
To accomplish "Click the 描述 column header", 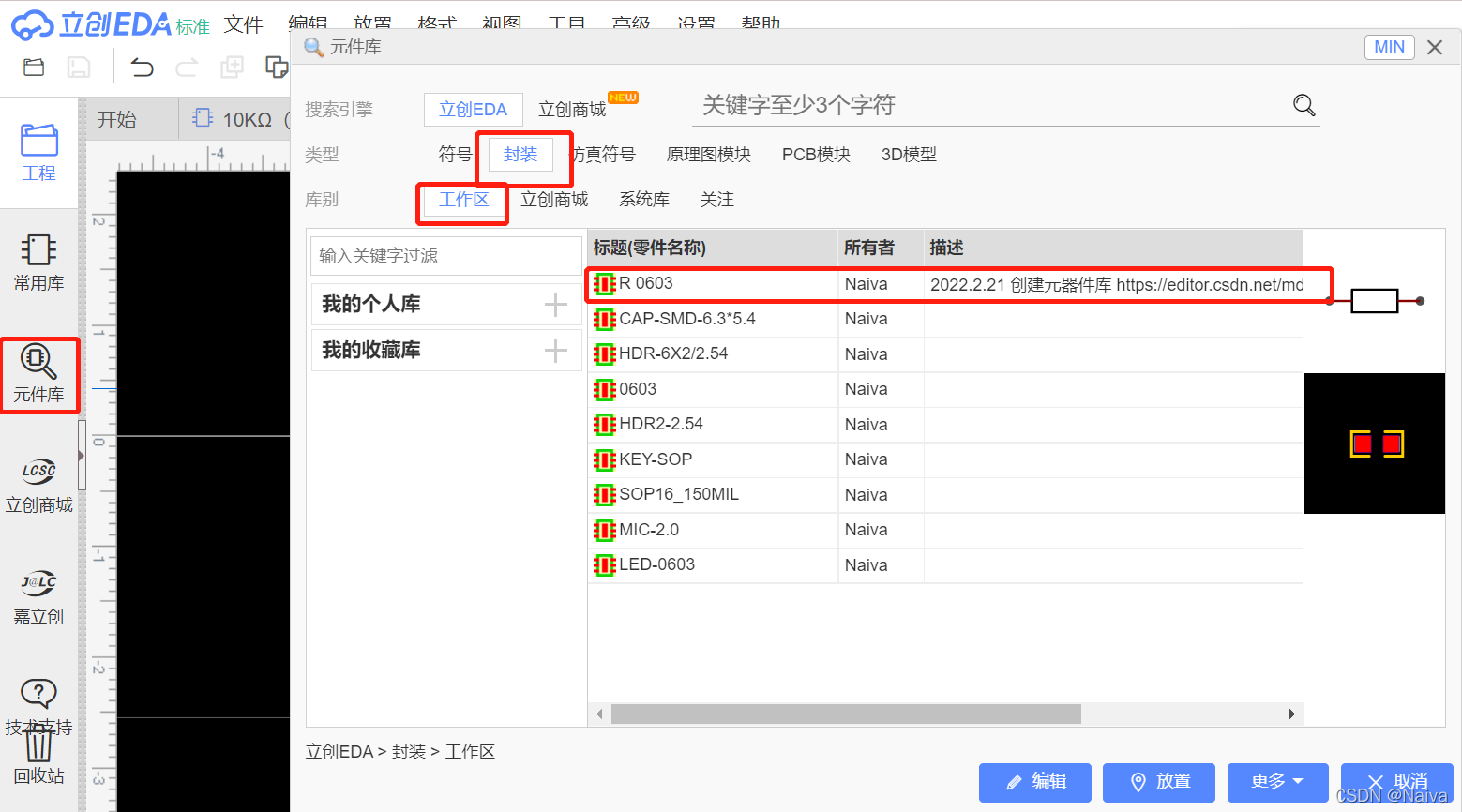I will pyautogui.click(x=1113, y=248).
